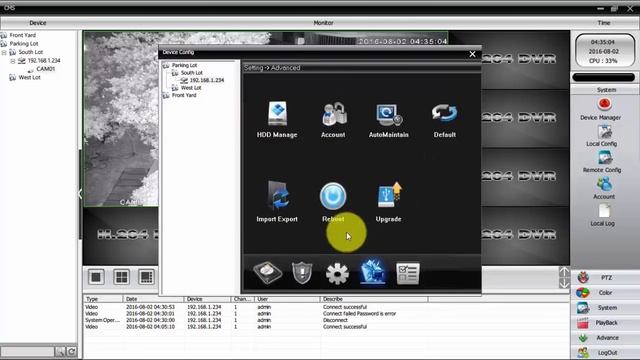
Task: Click the User column header in log
Action: coord(287,299)
